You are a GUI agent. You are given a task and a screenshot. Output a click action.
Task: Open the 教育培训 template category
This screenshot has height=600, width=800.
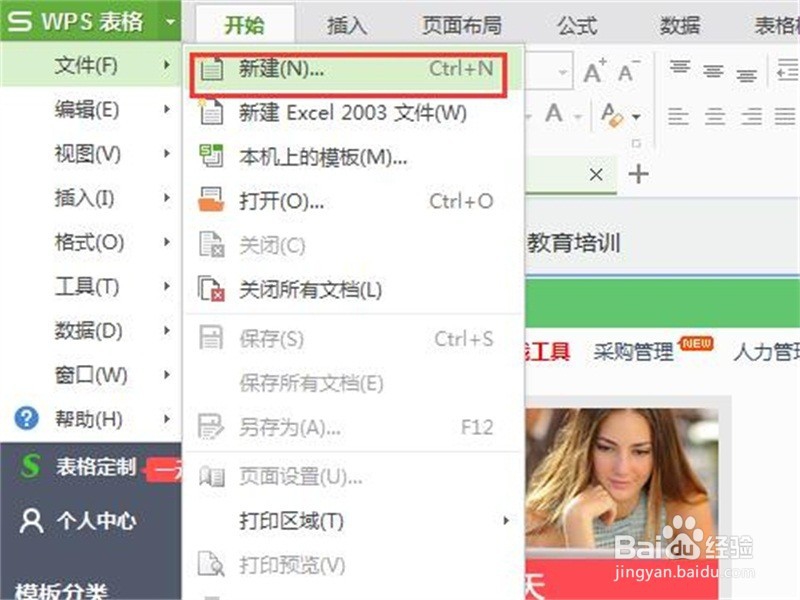click(573, 243)
